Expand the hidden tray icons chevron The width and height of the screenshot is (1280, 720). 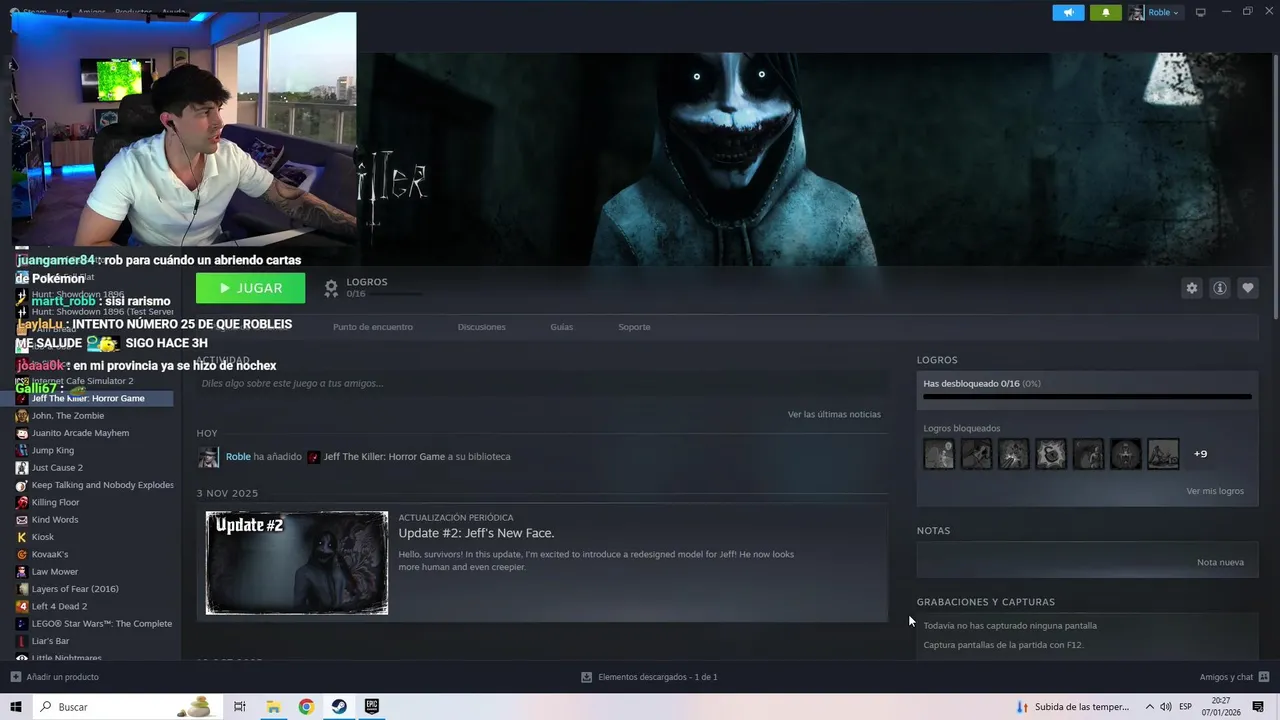1149,707
